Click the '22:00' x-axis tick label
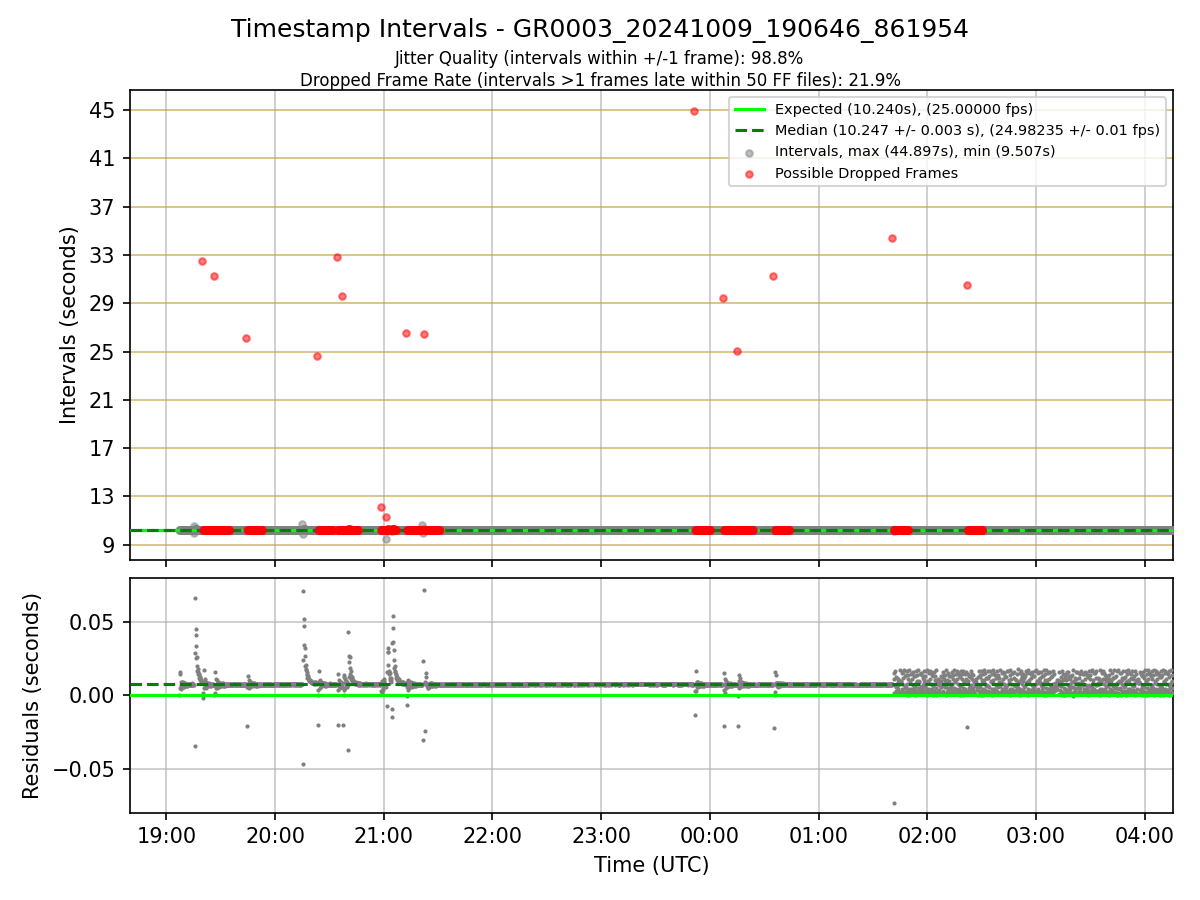Image resolution: width=1200 pixels, height=900 pixels. coord(492,835)
